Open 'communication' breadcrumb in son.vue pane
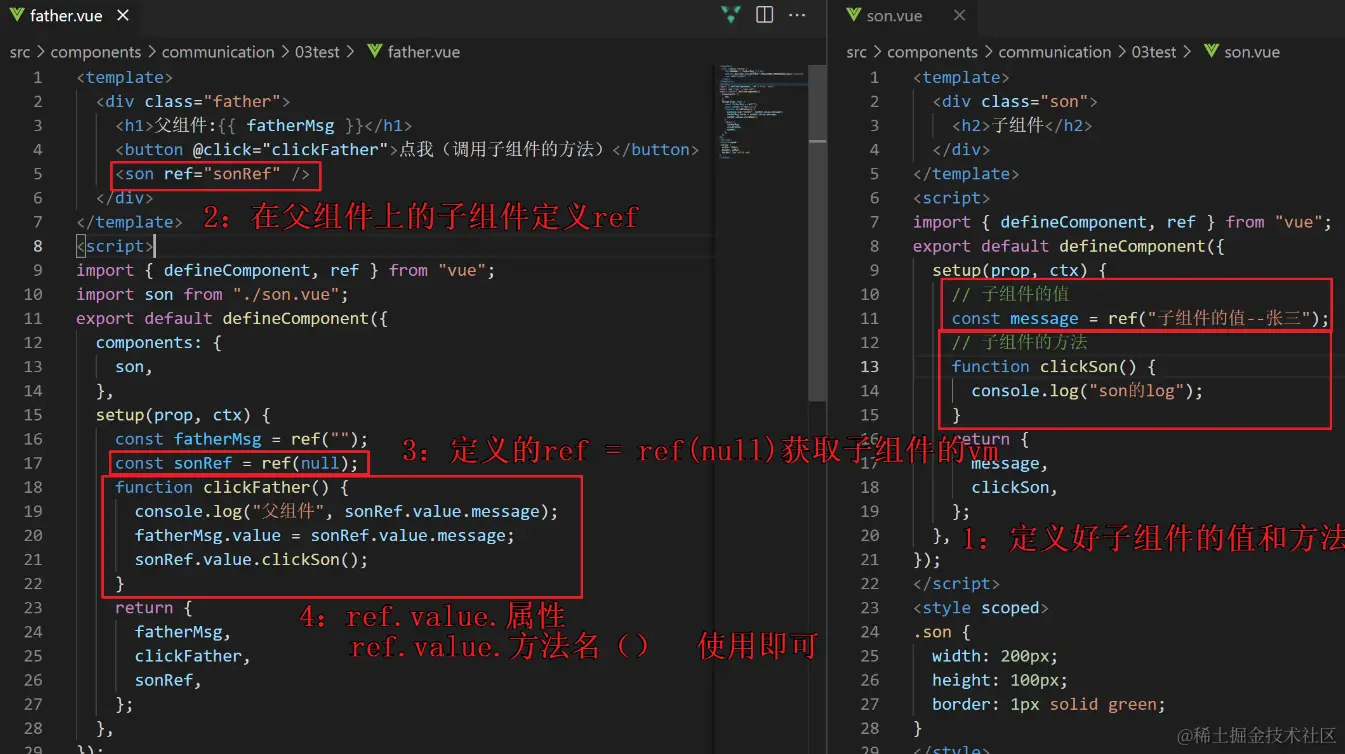1345x754 pixels. (1054, 52)
